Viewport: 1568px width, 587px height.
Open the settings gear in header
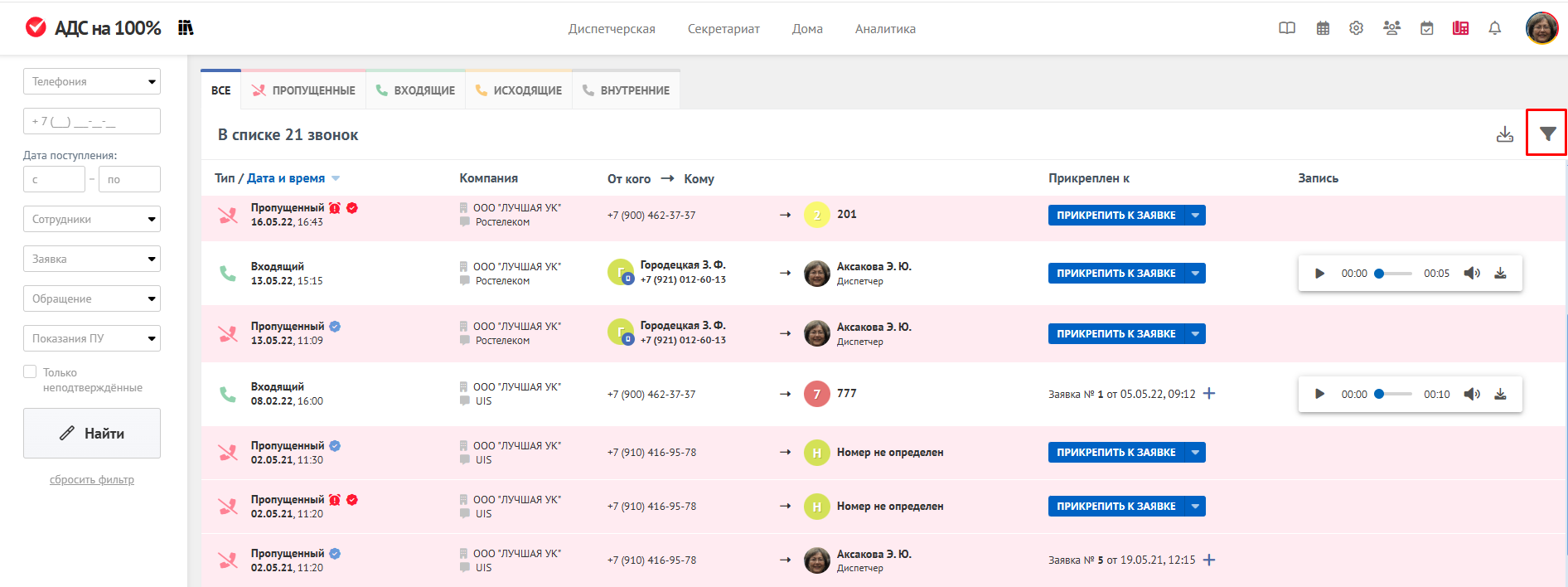[x=1356, y=28]
